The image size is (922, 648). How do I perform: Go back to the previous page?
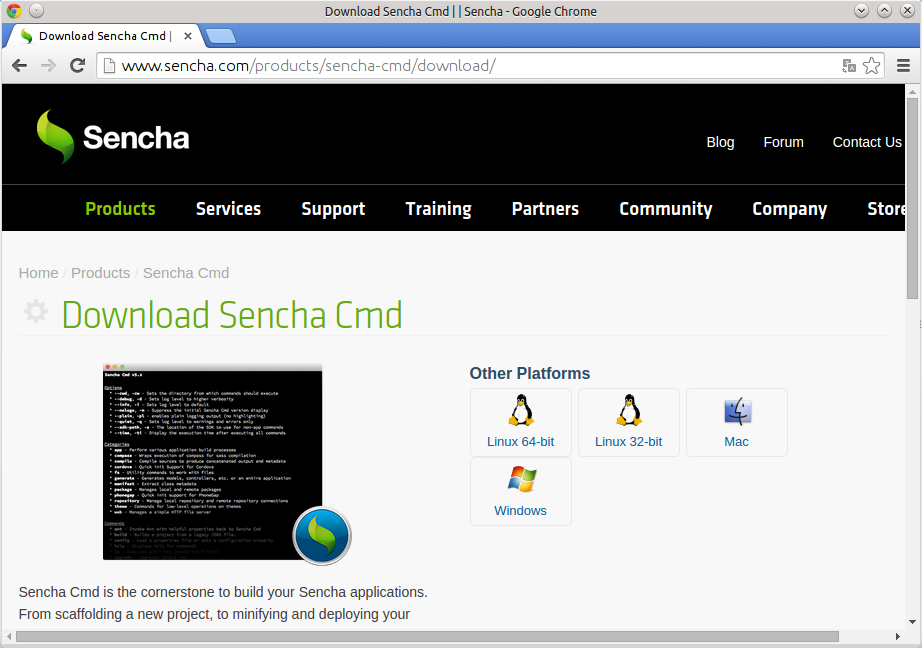click(x=19, y=65)
